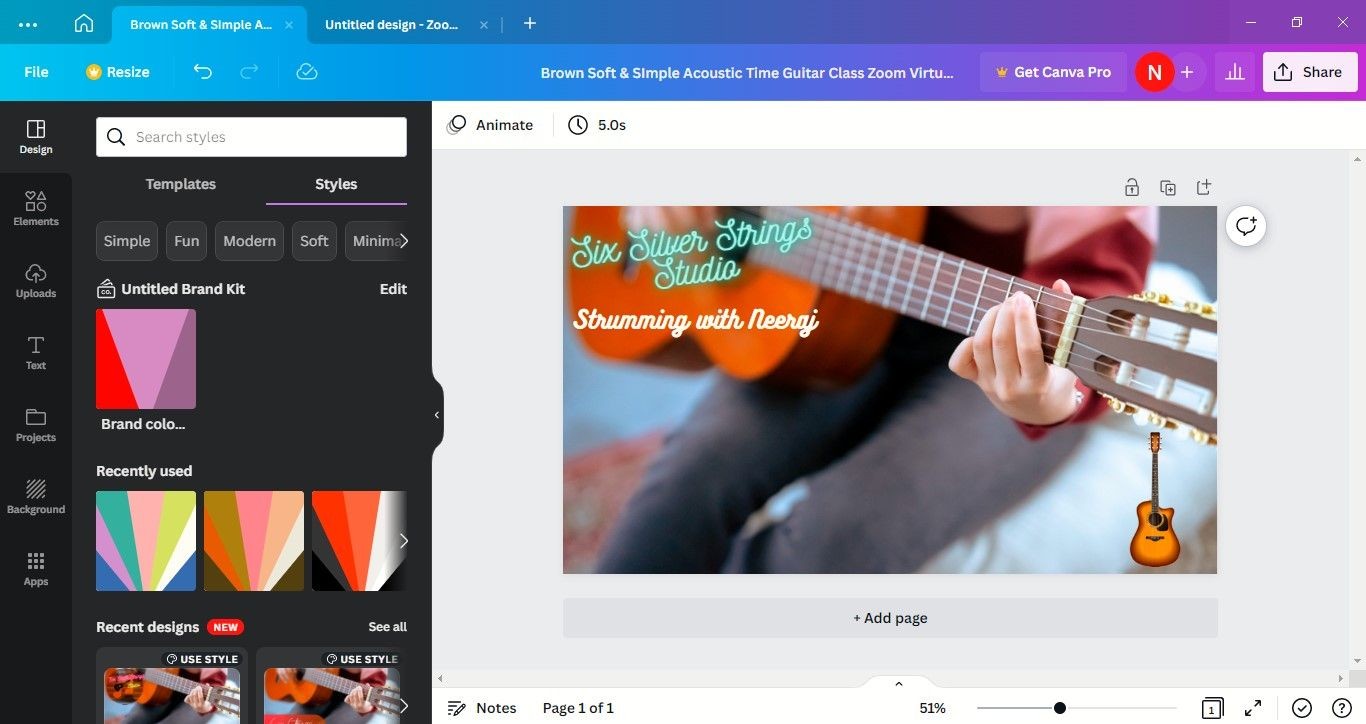
Task: Select the Brand colors palette swatch
Action: point(146,359)
